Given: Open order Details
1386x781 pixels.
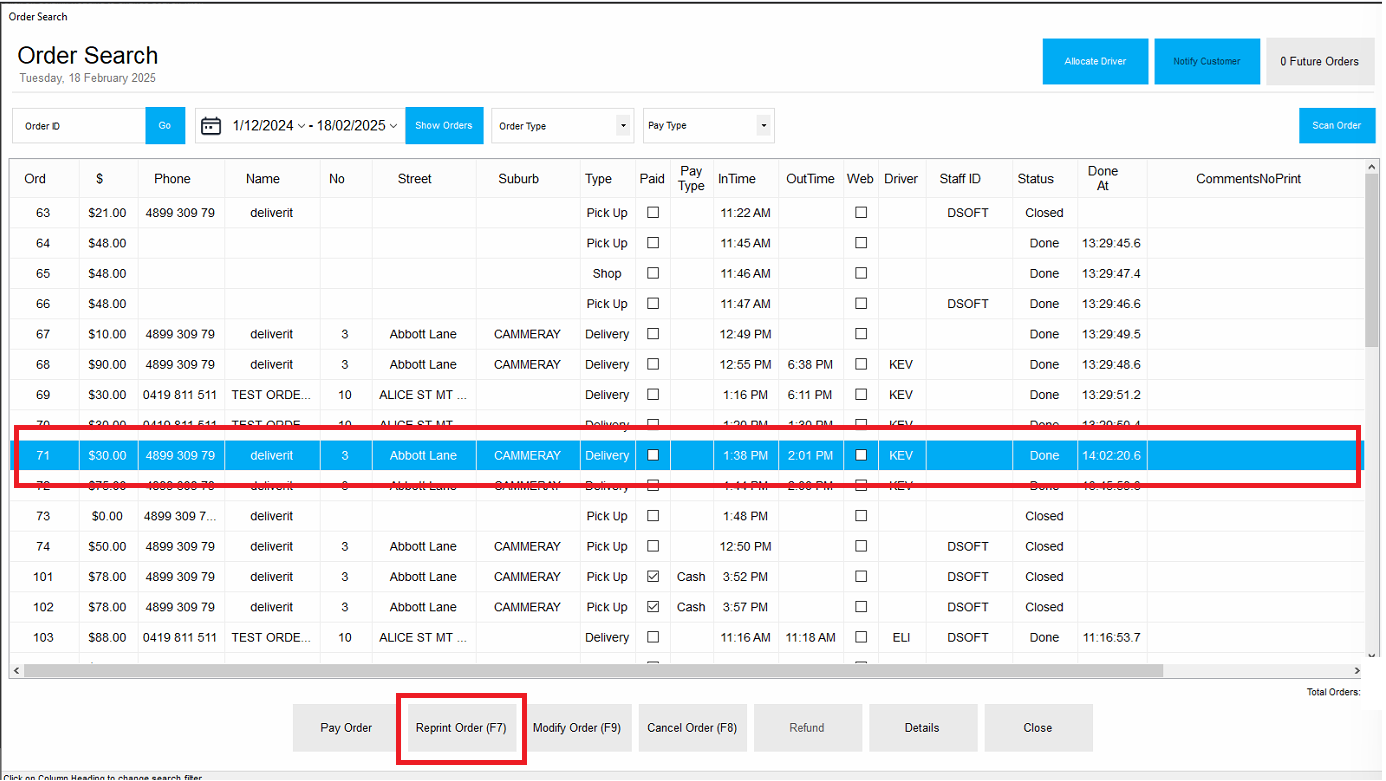Looking at the screenshot, I should click(922, 728).
